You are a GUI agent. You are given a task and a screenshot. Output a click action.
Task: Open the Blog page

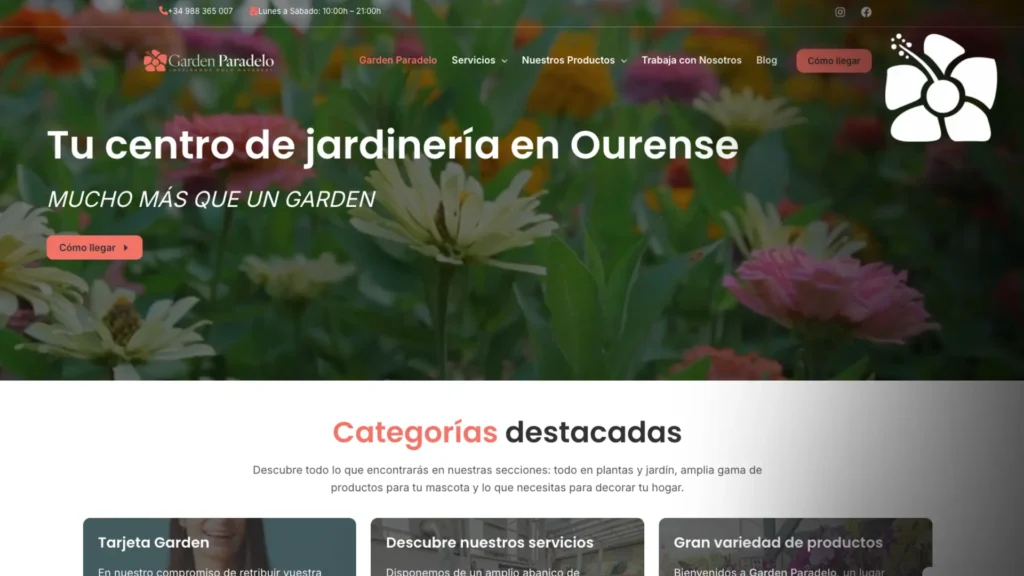coord(766,60)
